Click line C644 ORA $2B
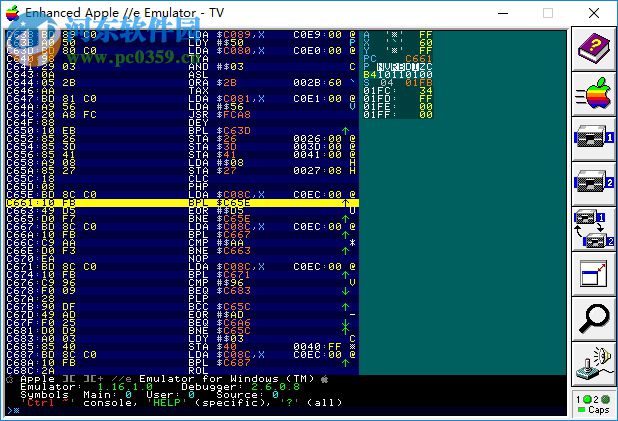 [x=182, y=83]
